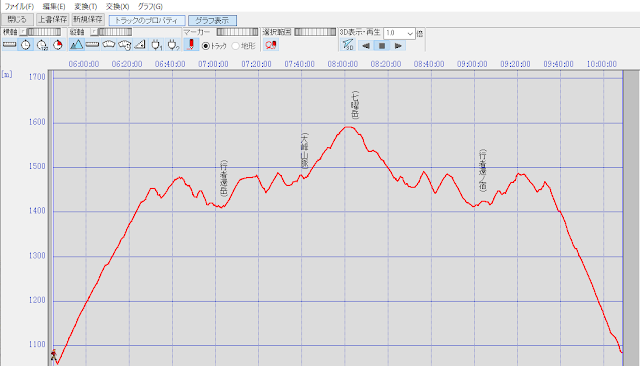Adjust the マーカー slider
The width and height of the screenshot is (640, 366).
[x=237, y=32]
